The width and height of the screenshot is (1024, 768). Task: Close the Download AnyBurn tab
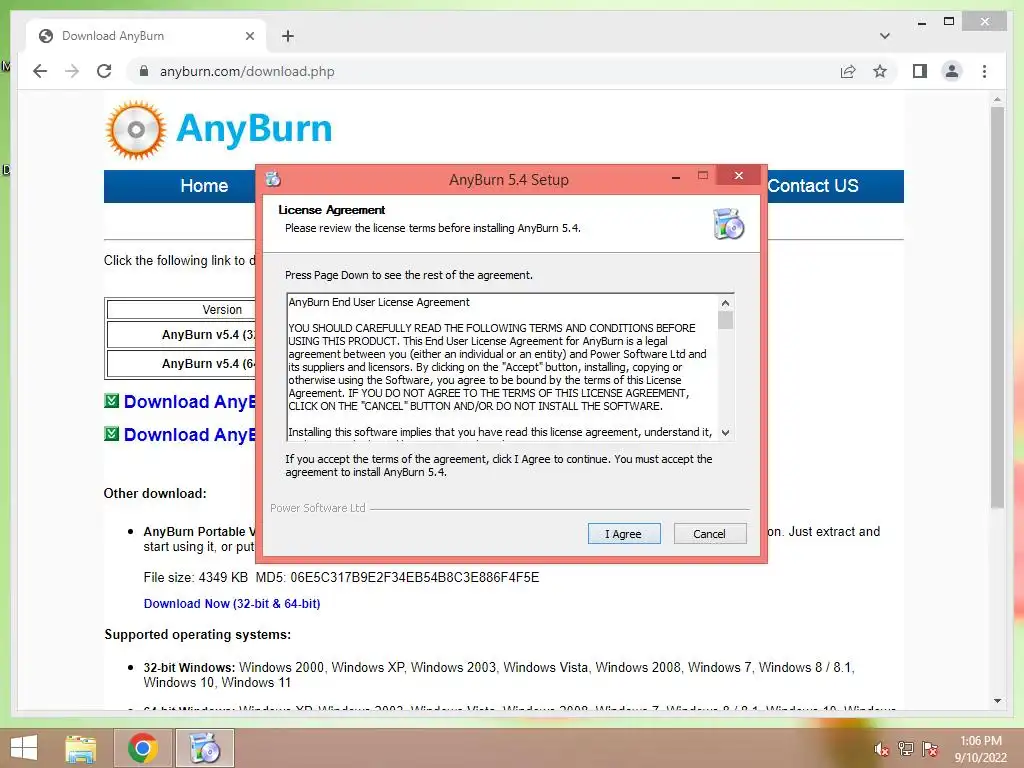[x=249, y=36]
